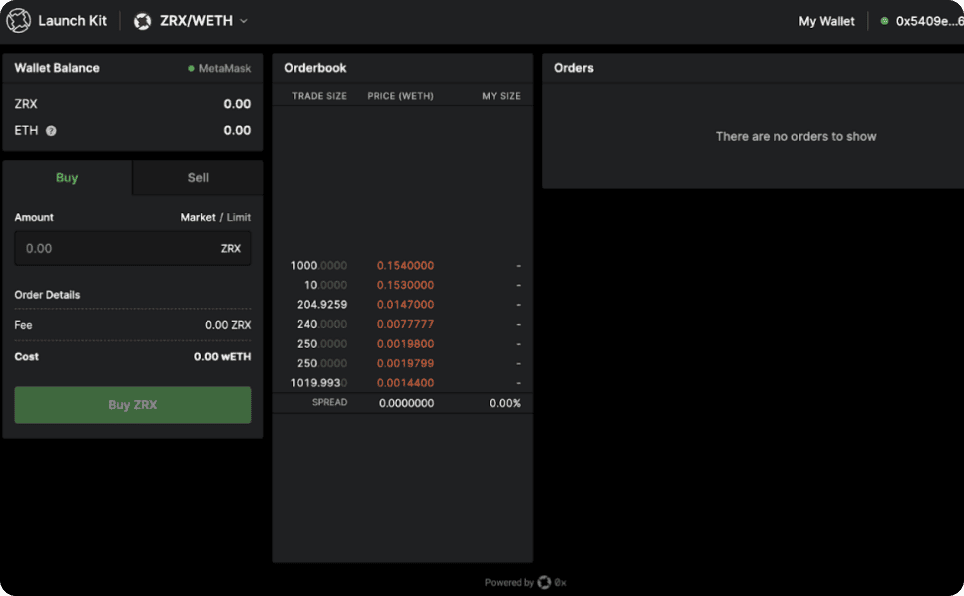
Task: Open the My Wallet link
Action: coord(826,21)
